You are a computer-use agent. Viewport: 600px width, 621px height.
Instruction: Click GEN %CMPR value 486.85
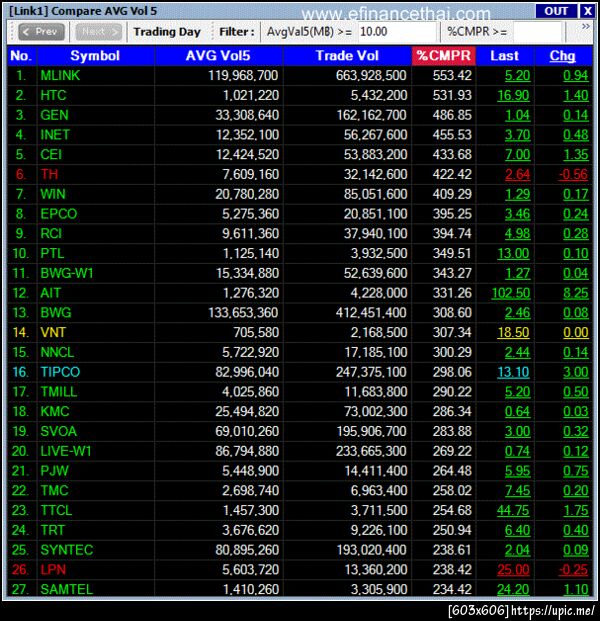click(x=452, y=115)
